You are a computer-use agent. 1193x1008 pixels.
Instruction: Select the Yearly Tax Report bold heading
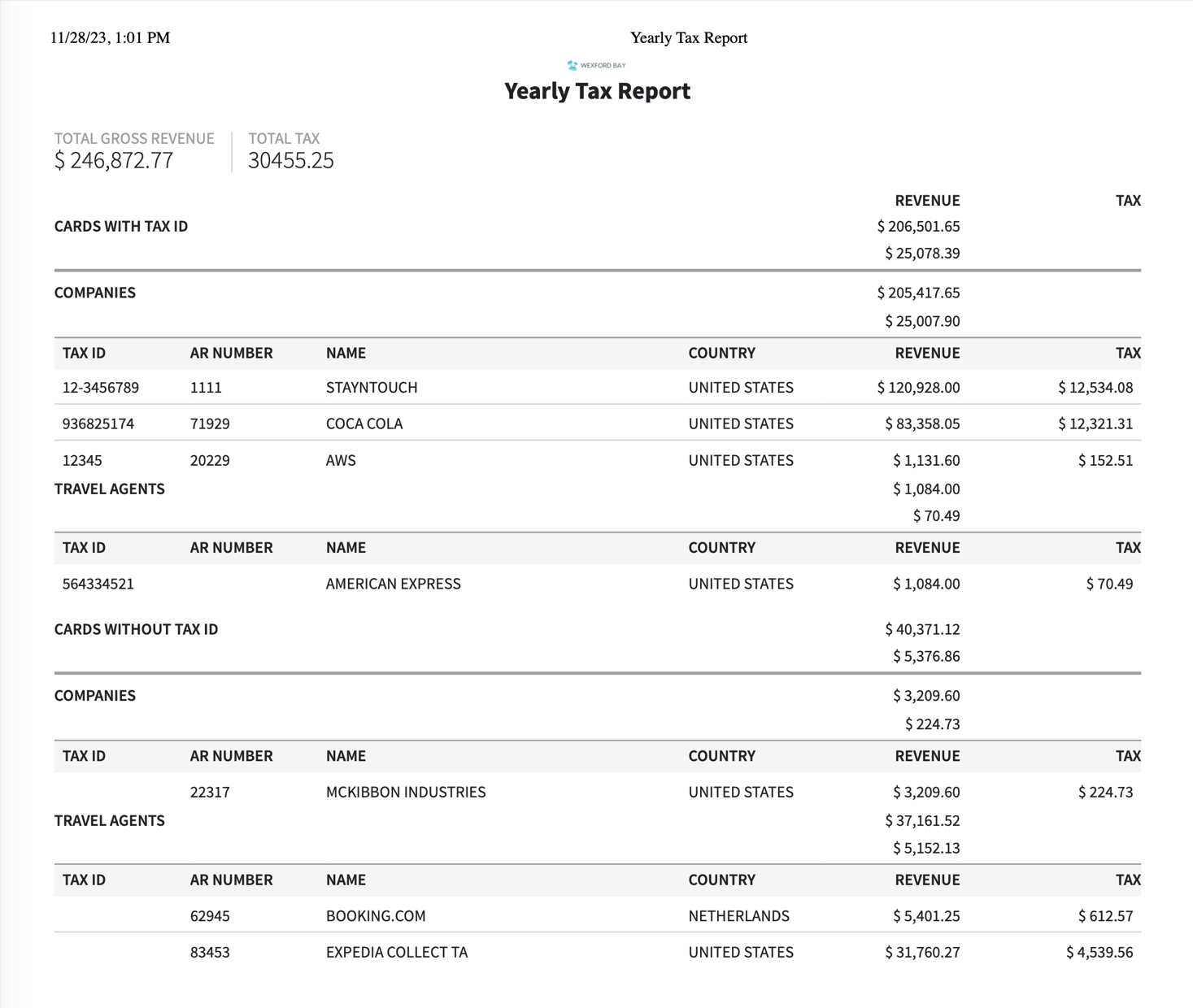597,90
